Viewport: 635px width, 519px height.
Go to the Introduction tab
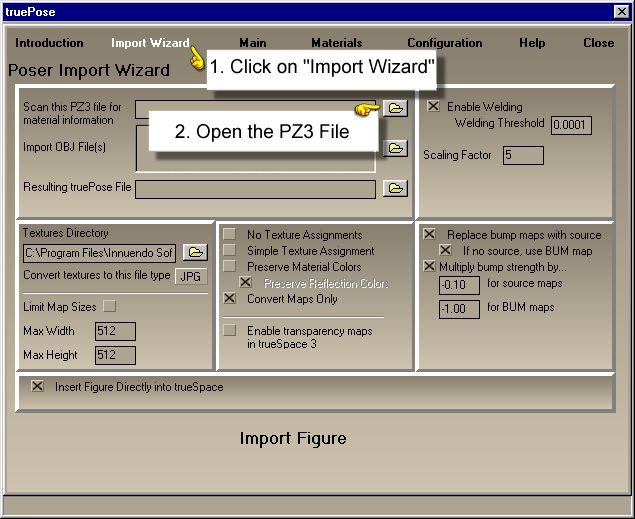click(49, 43)
